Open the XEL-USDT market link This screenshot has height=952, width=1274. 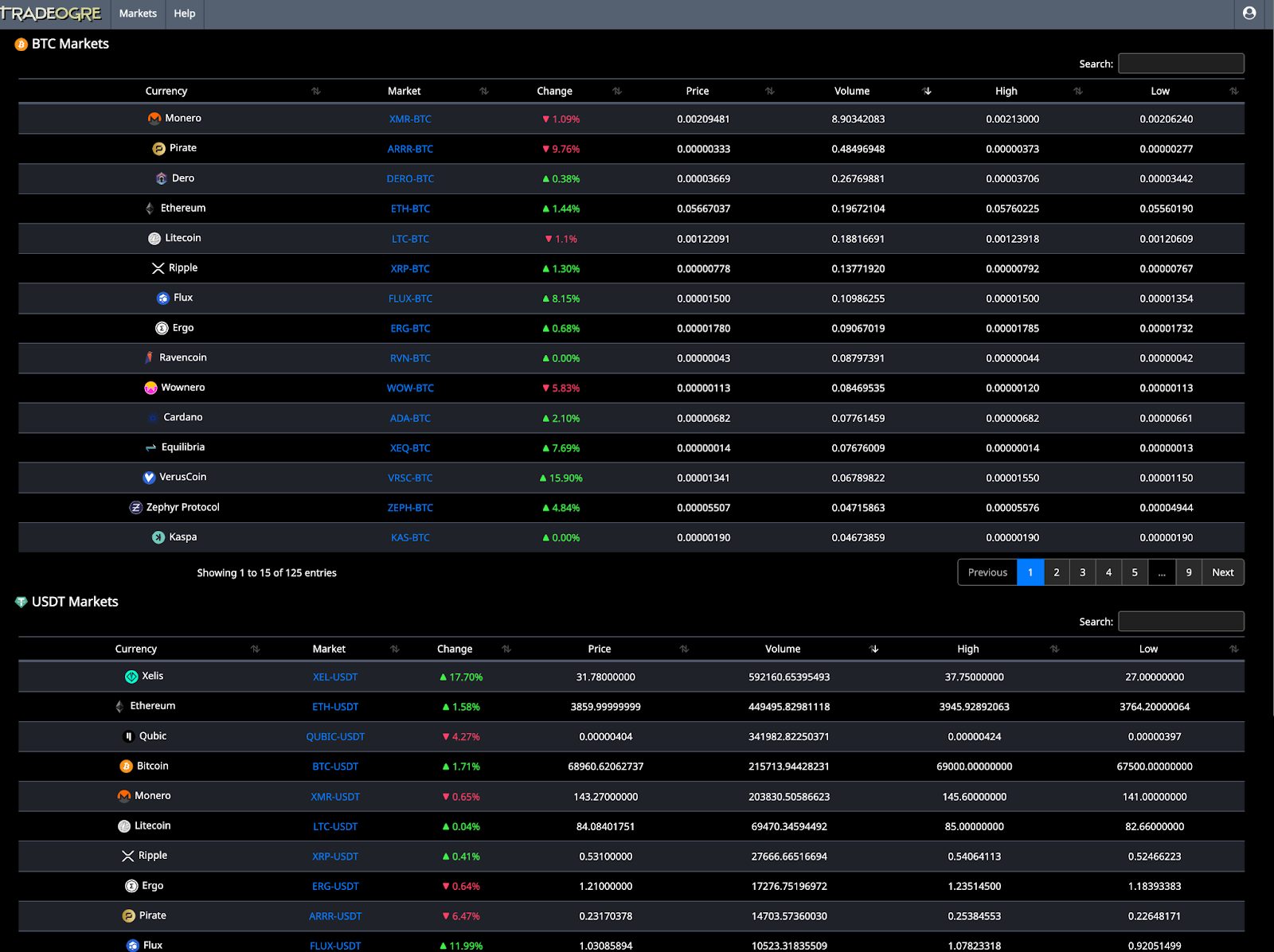(335, 677)
